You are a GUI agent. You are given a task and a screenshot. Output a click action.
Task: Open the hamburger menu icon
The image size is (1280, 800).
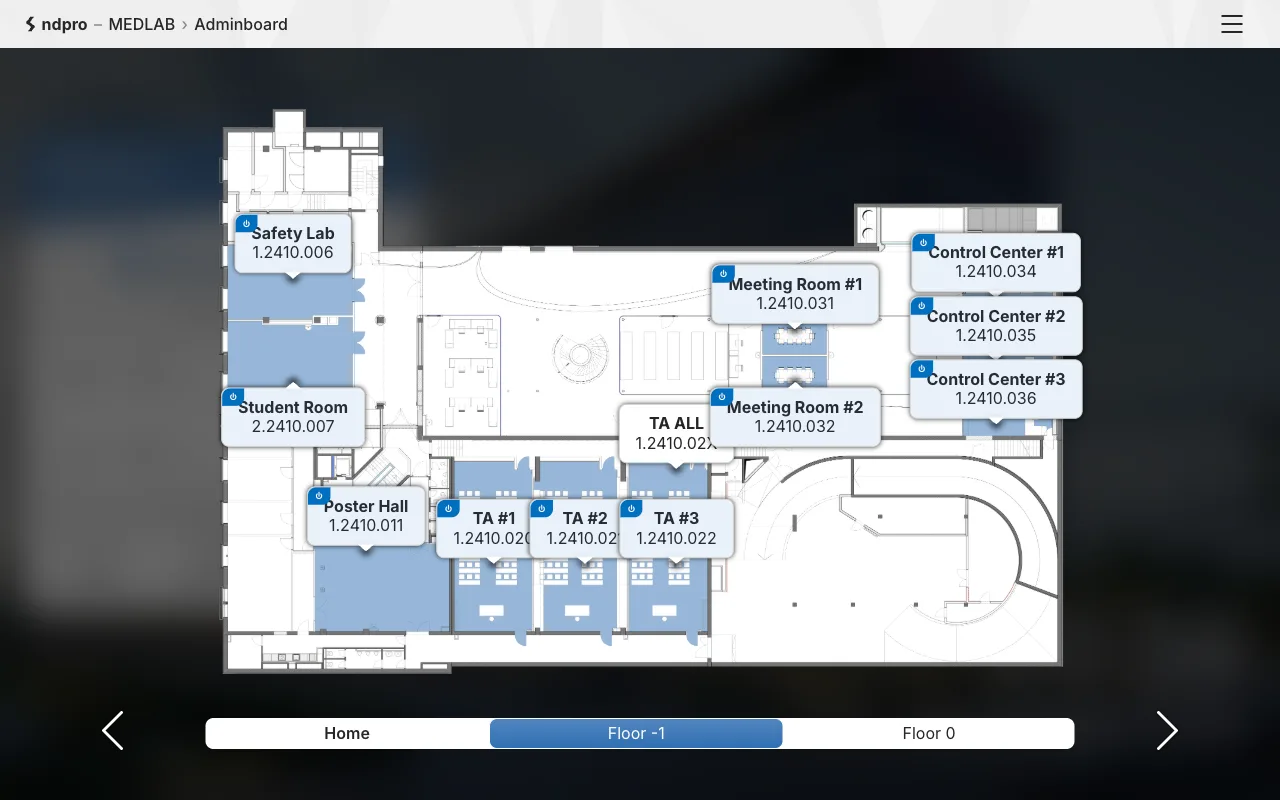pyautogui.click(x=1231, y=24)
